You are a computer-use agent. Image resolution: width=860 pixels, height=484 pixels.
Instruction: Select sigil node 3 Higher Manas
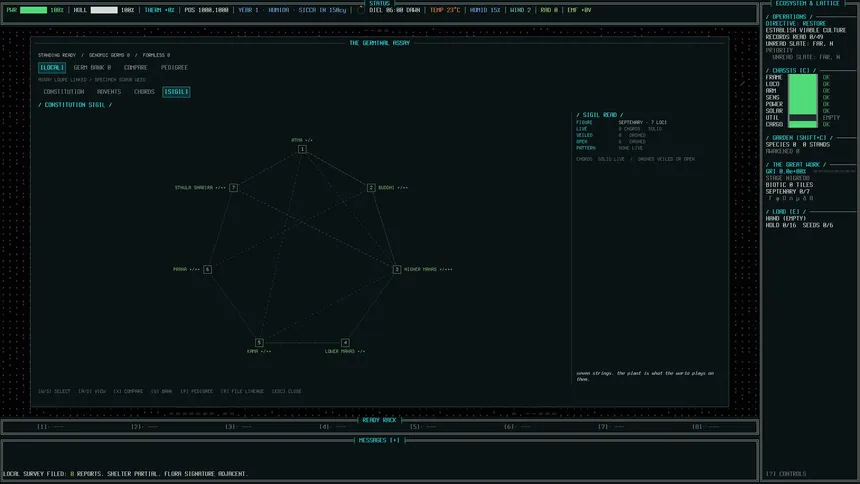[397, 269]
